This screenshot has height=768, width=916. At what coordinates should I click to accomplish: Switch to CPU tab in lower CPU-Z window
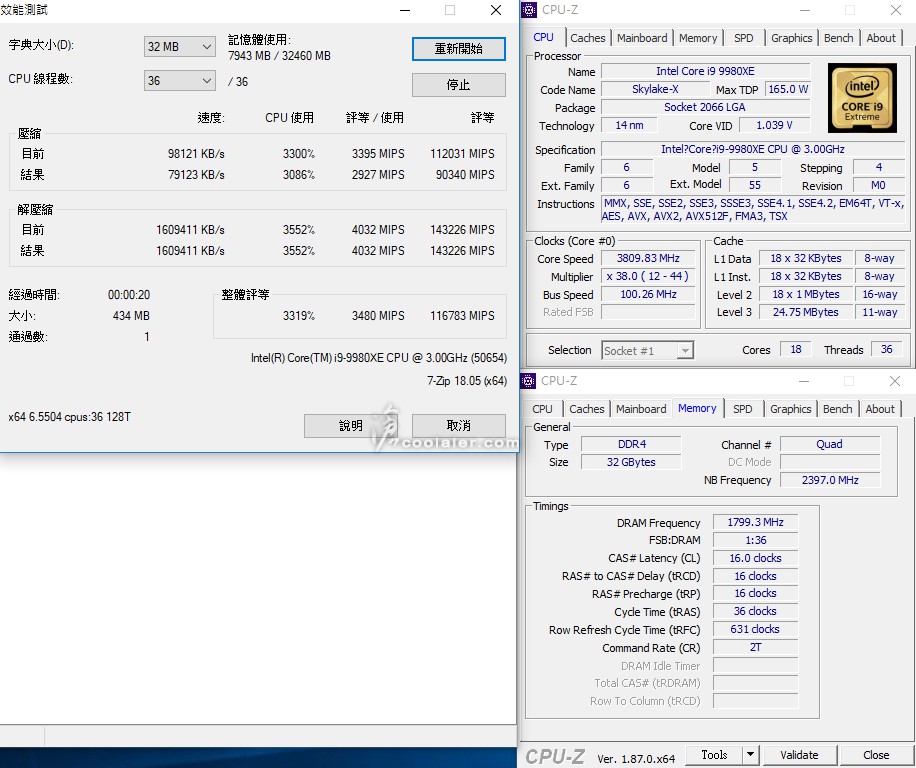click(x=542, y=409)
